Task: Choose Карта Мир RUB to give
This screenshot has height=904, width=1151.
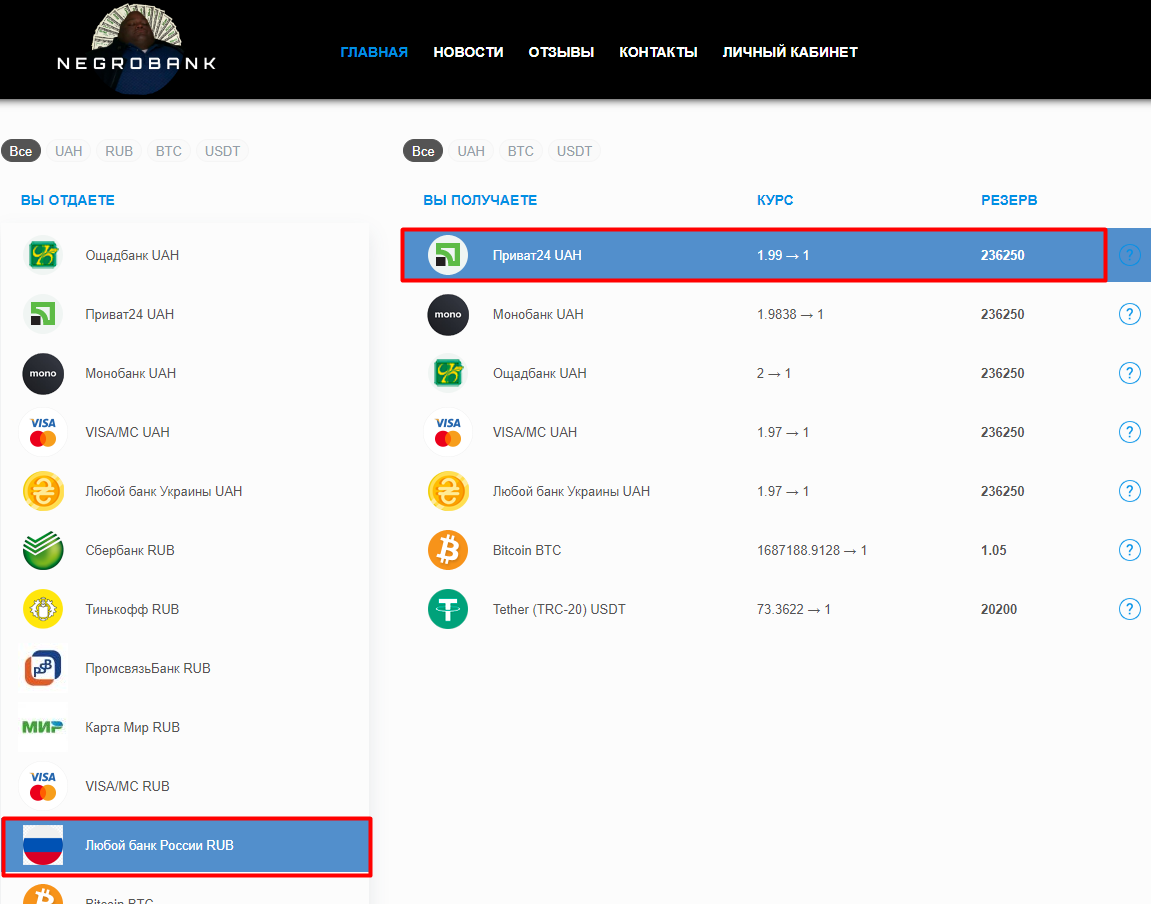Action: pyautogui.click(x=185, y=727)
